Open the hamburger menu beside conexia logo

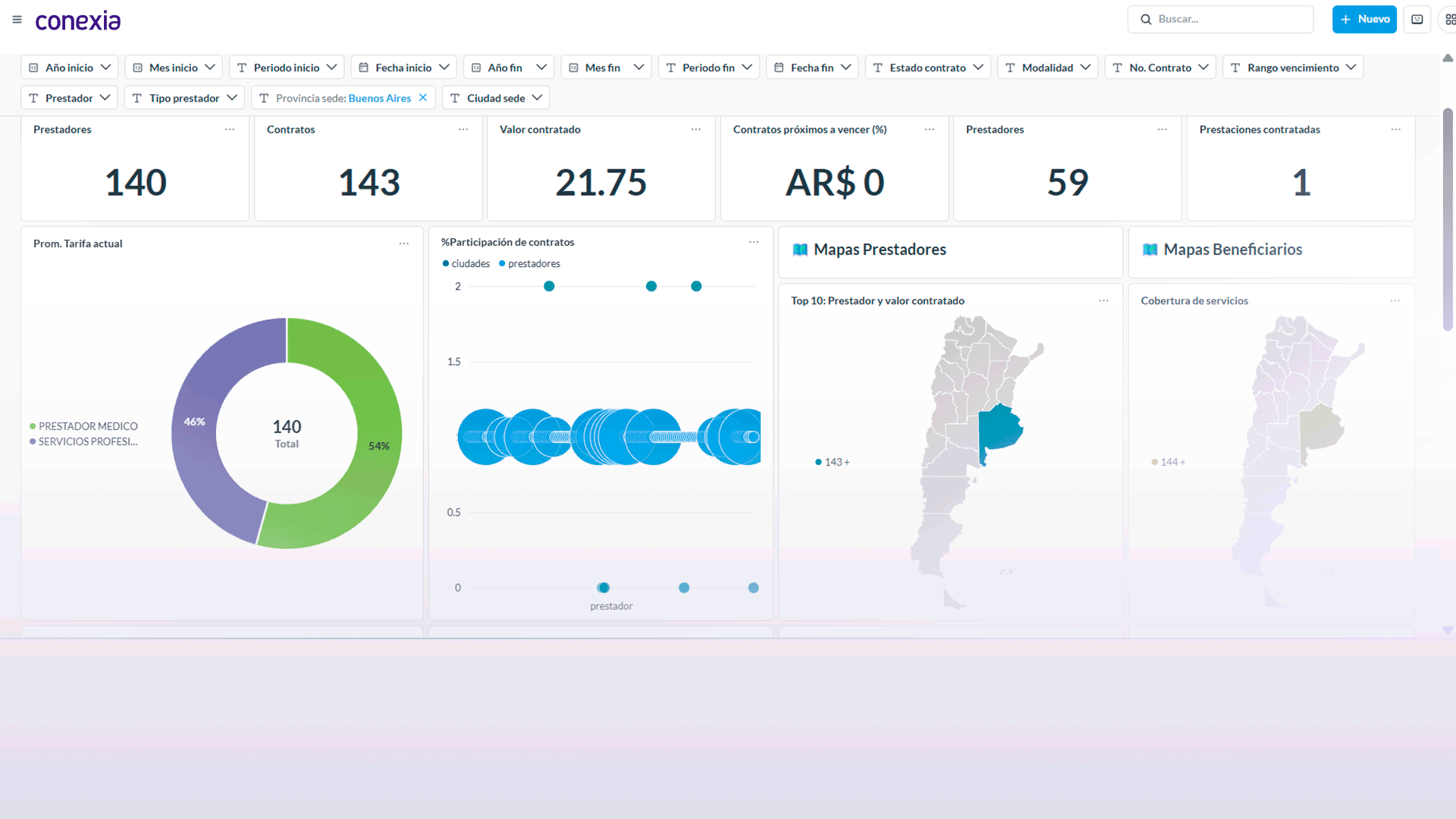point(17,20)
